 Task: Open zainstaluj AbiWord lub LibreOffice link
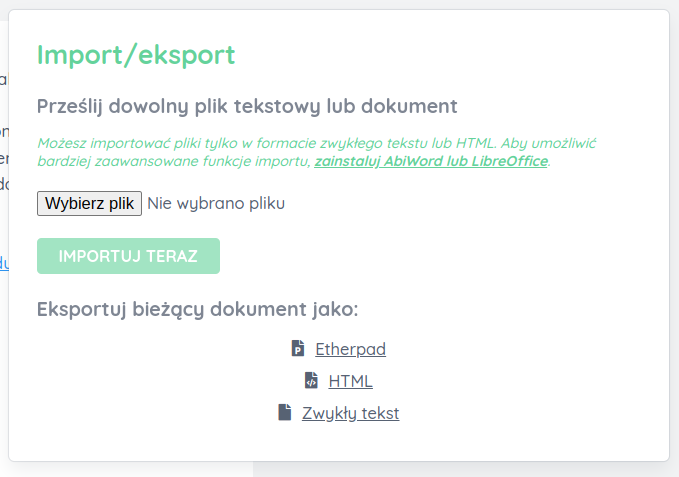click(431, 161)
